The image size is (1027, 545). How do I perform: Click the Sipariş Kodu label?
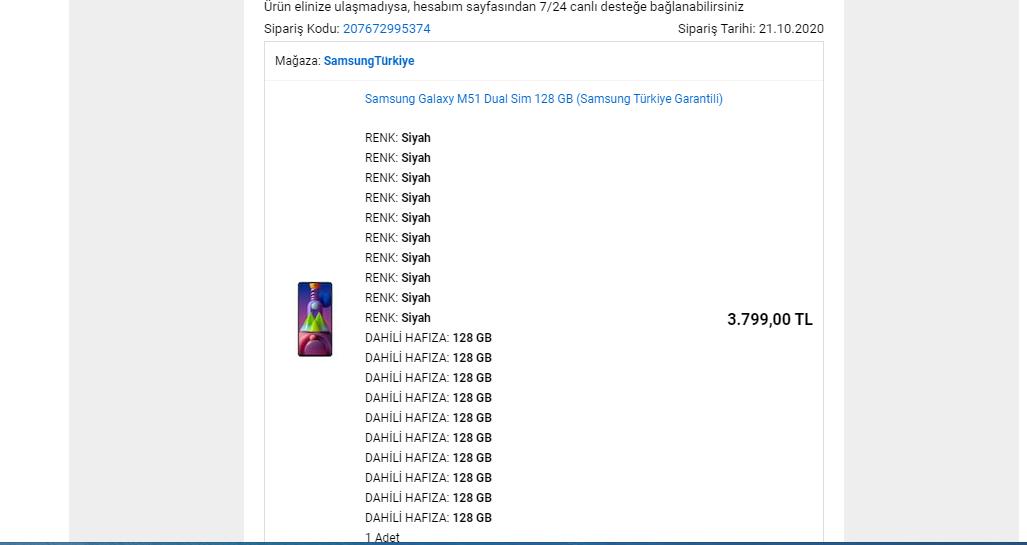pyautogui.click(x=302, y=29)
